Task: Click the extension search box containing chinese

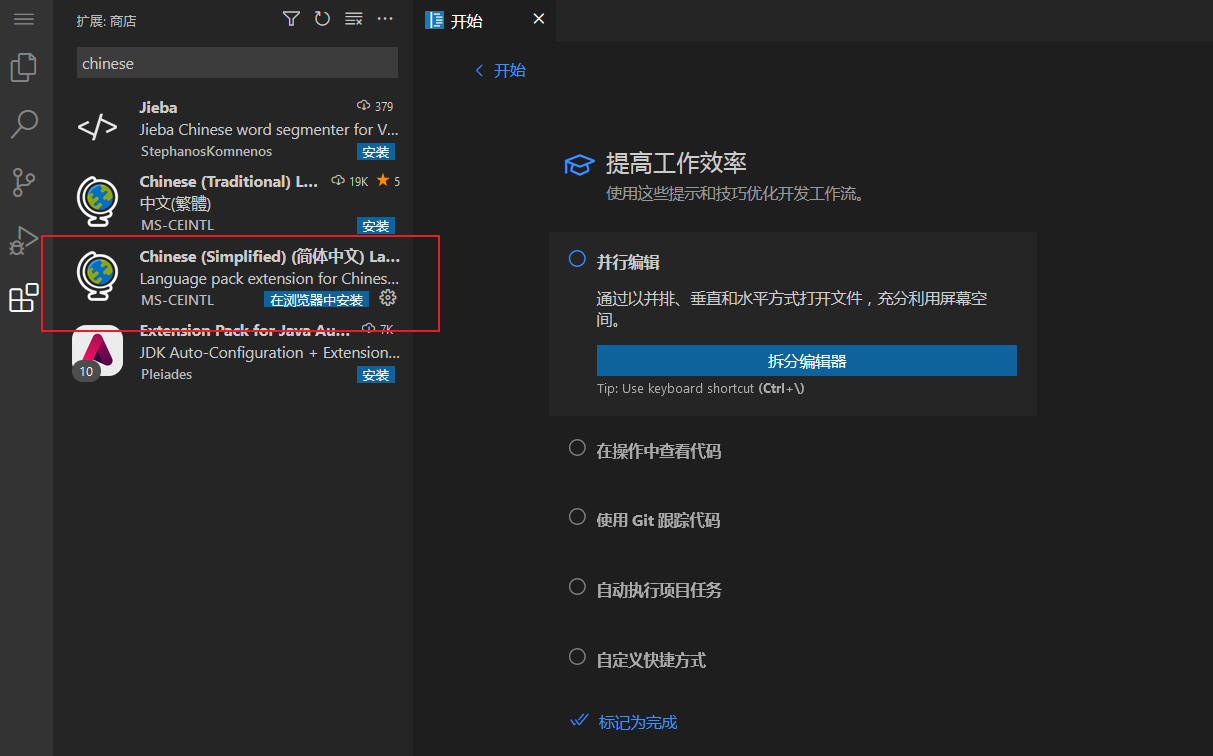Action: coord(237,63)
